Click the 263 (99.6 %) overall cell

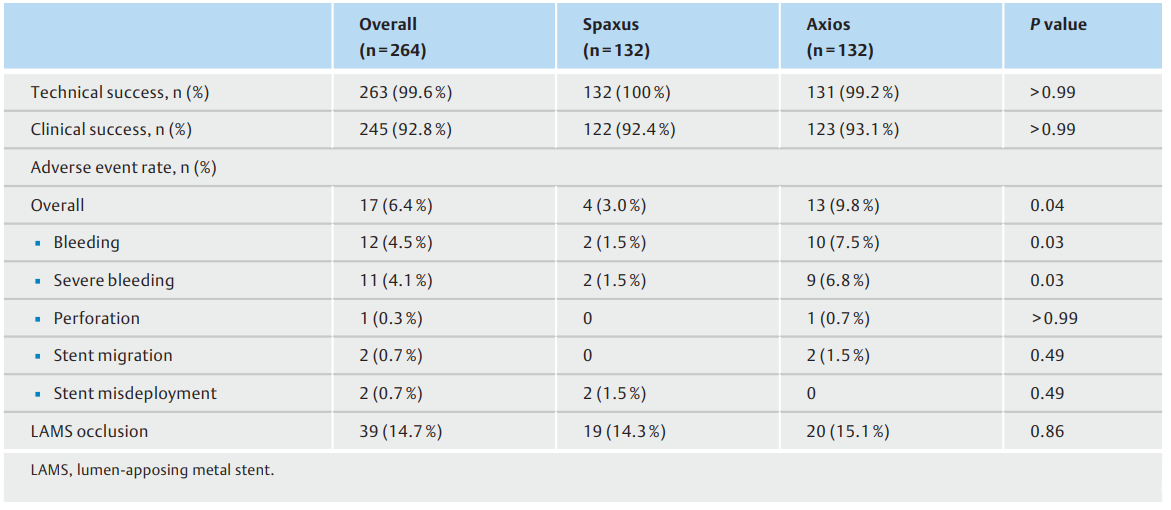406,93
